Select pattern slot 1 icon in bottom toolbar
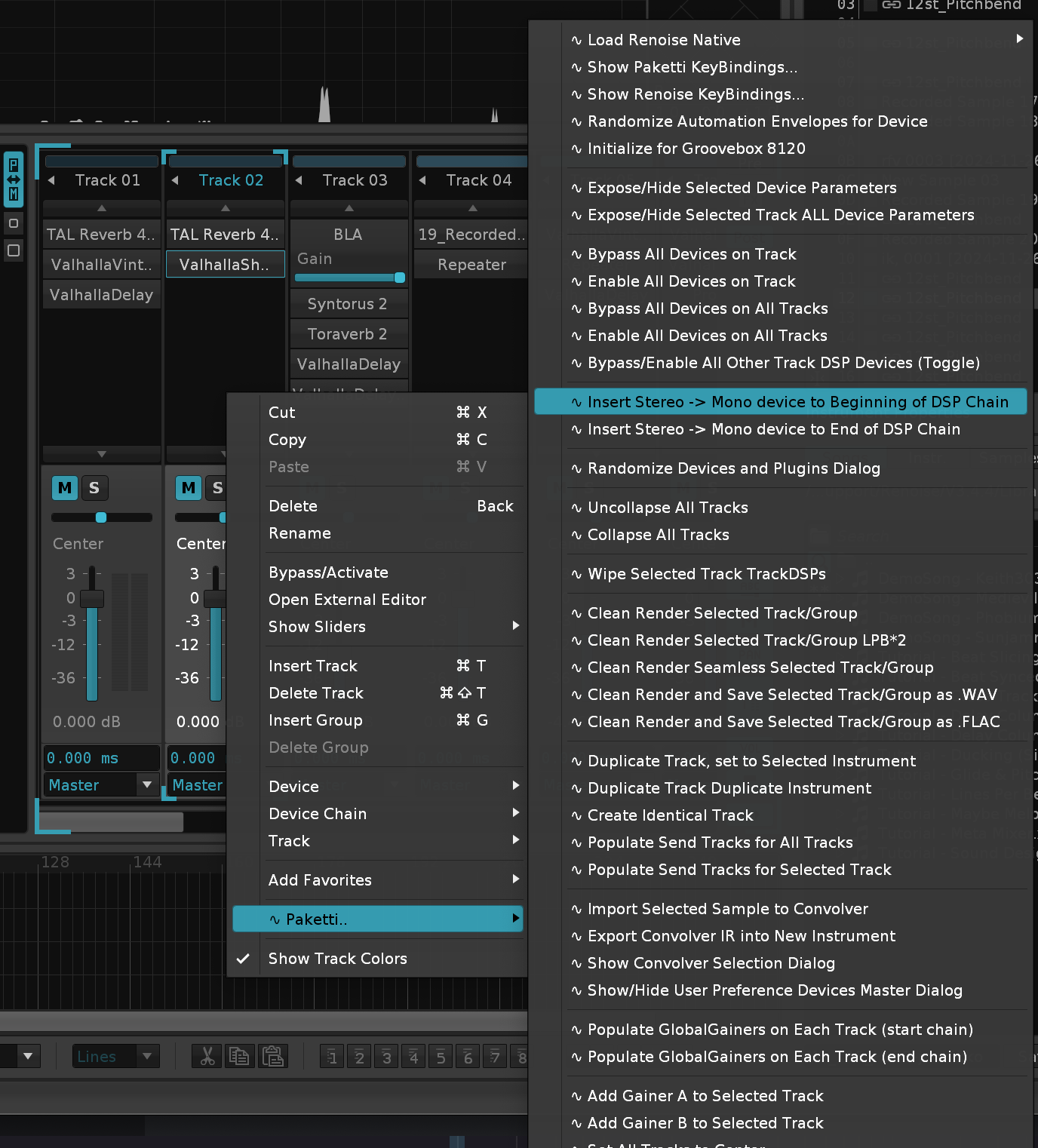Image resolution: width=1038 pixels, height=1148 pixels. pos(332,1057)
